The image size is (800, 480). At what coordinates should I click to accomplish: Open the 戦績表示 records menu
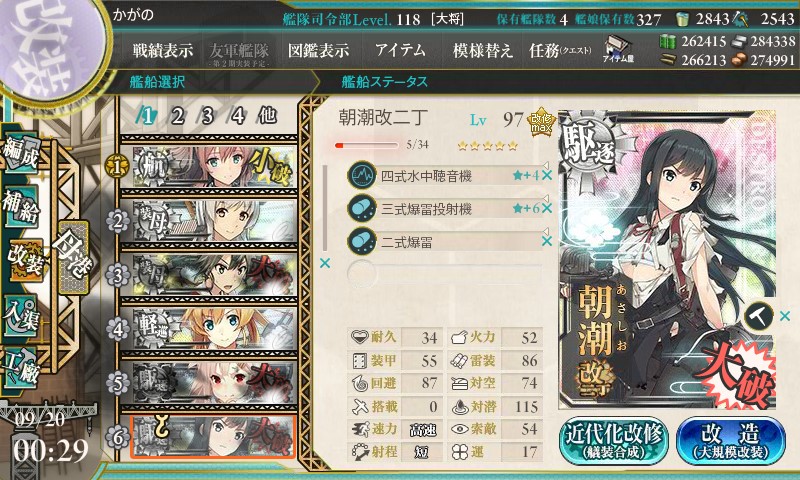click(x=163, y=50)
